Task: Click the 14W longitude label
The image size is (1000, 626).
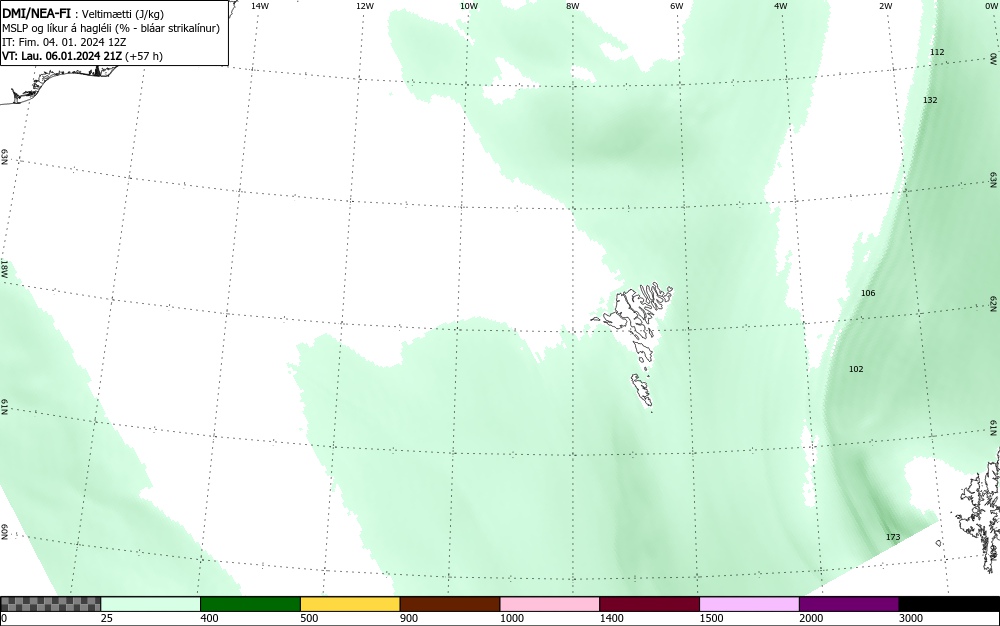Action: [260, 6]
